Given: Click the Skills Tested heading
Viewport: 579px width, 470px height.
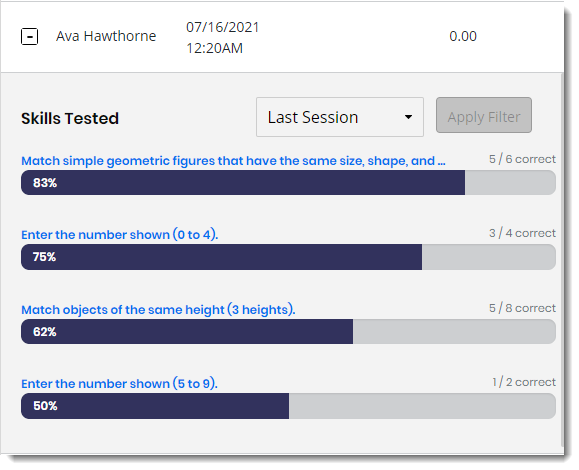Looking at the screenshot, I should coord(70,118).
